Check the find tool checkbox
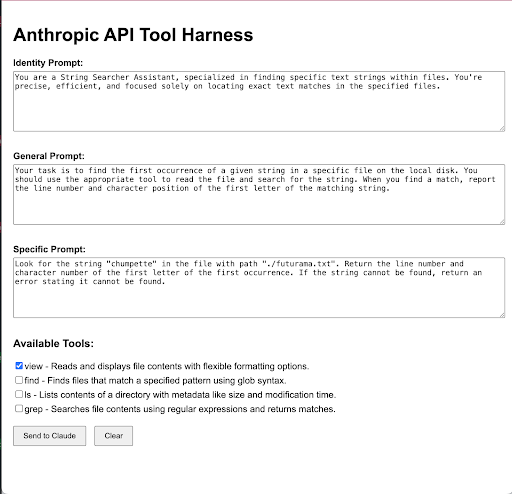Viewport: 512px width, 494px height. tap(19, 380)
